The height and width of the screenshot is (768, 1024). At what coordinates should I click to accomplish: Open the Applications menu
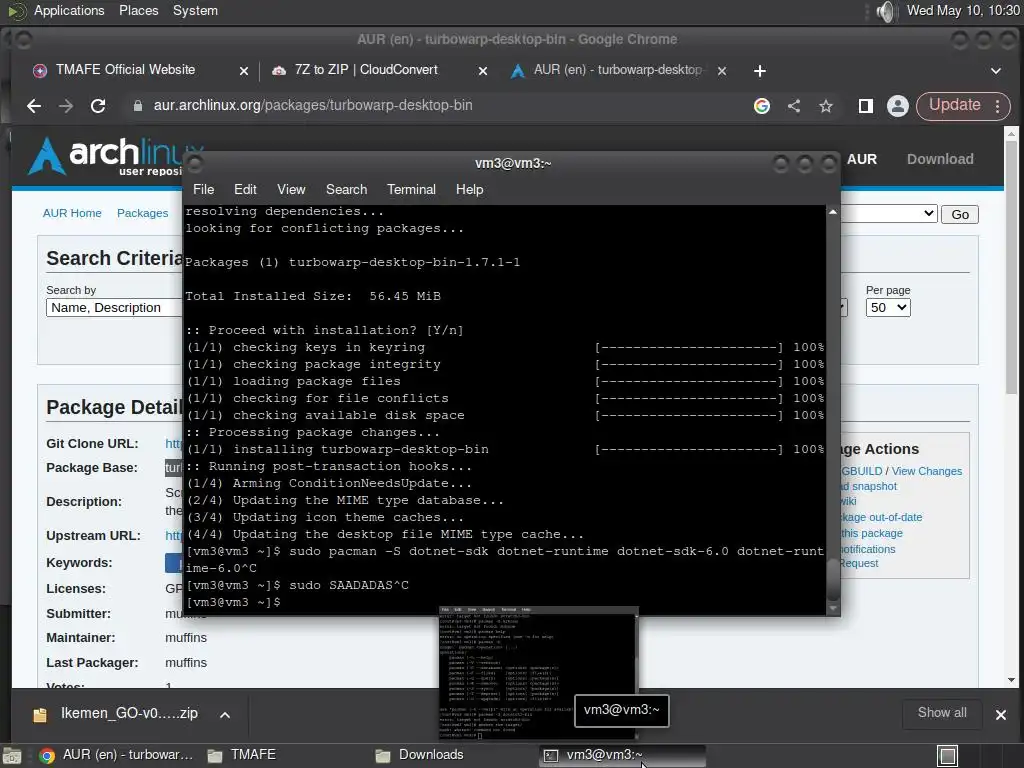69,10
